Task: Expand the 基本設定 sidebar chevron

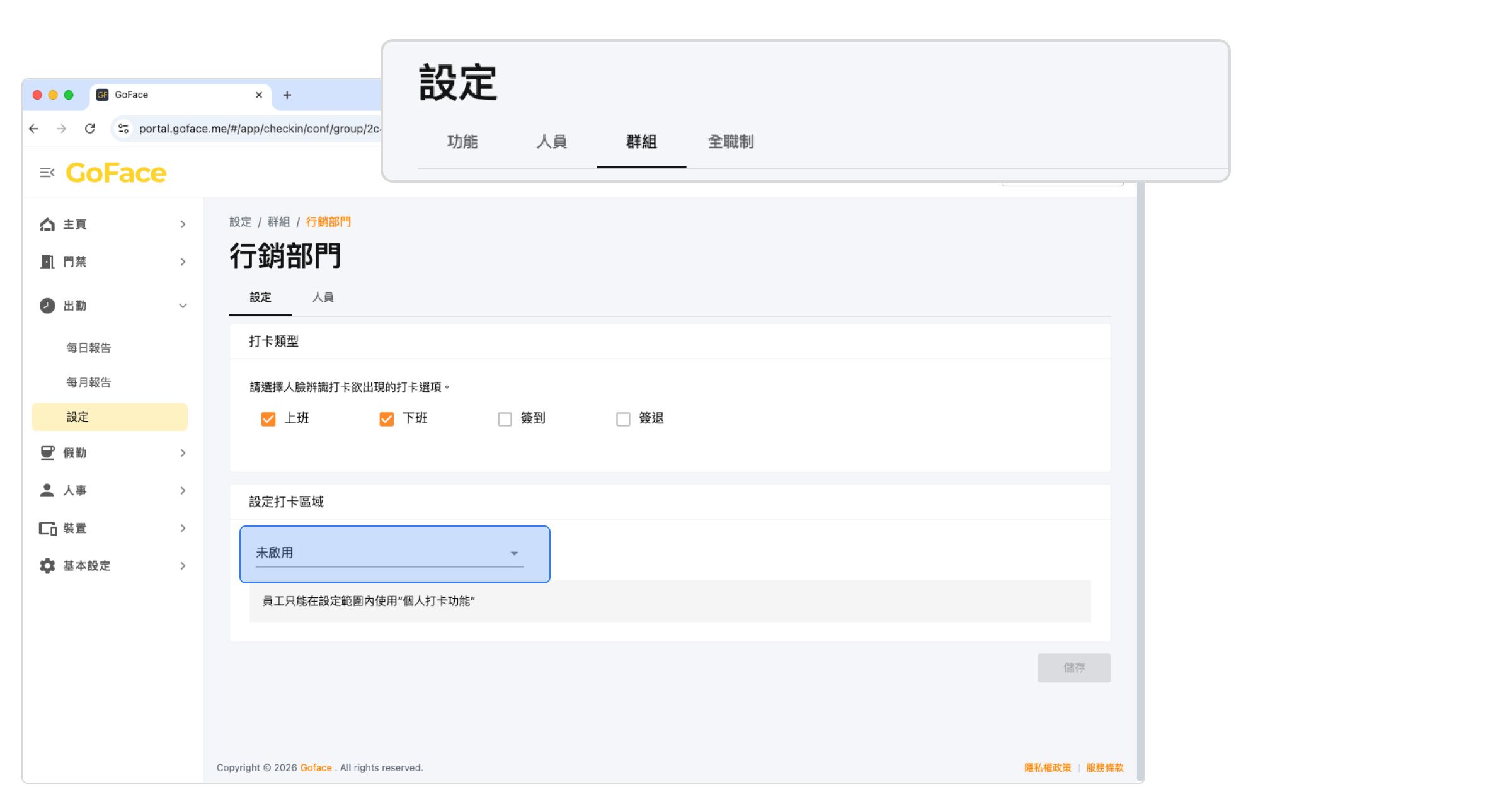Action: (183, 566)
